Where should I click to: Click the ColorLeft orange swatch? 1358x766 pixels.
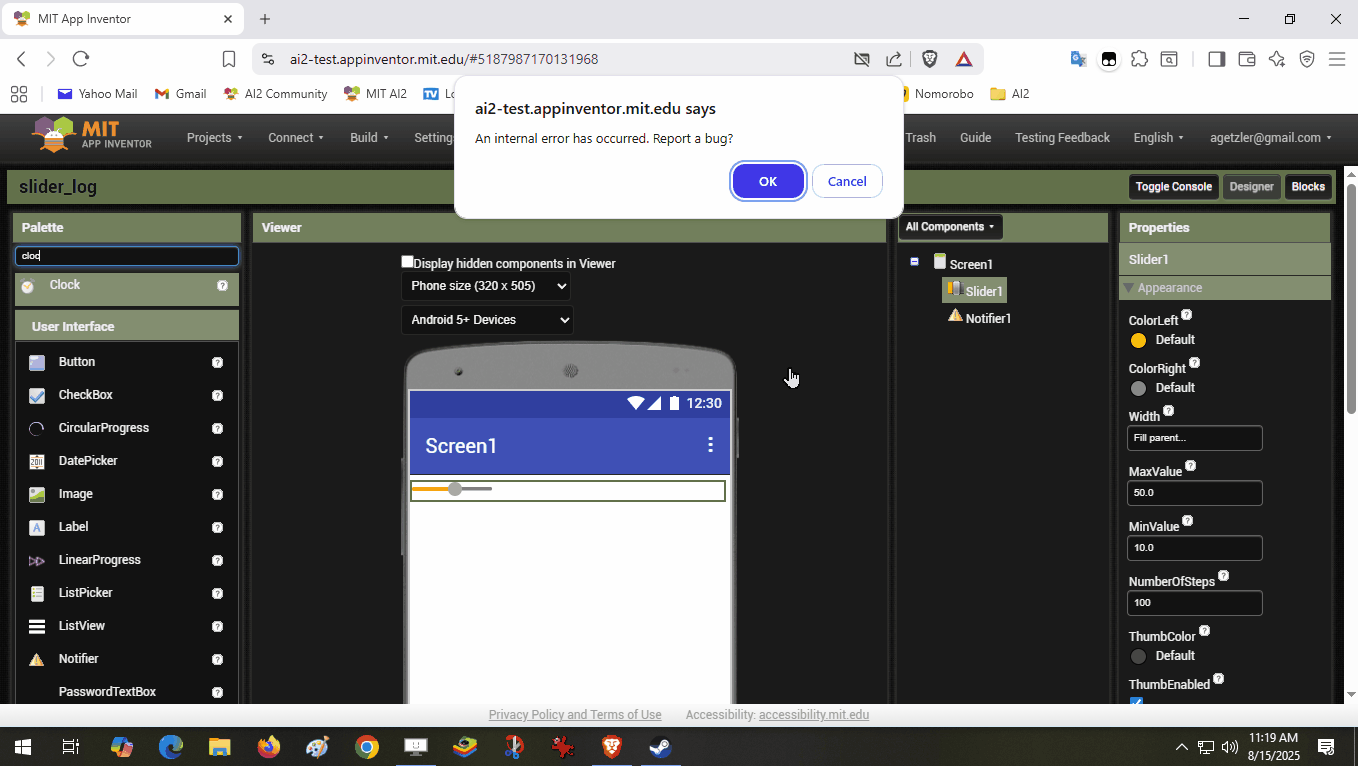[x=1138, y=340]
